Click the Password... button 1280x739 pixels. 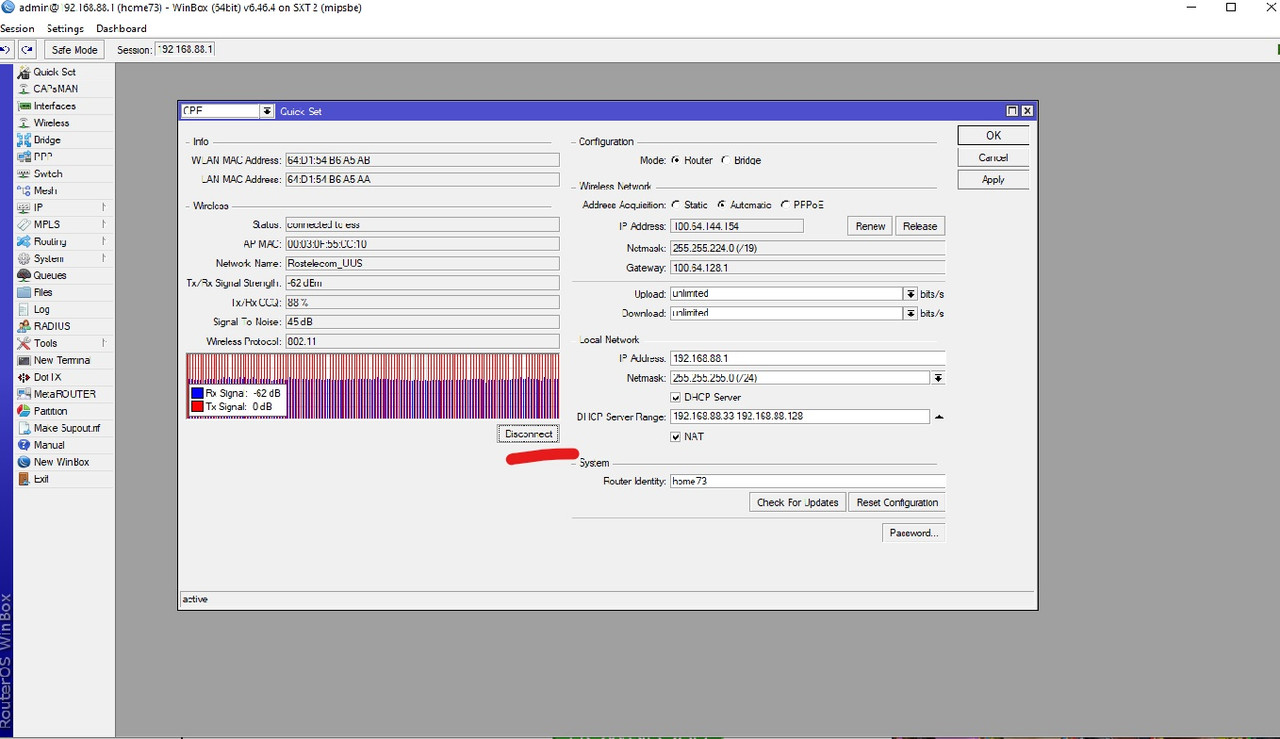(x=914, y=533)
